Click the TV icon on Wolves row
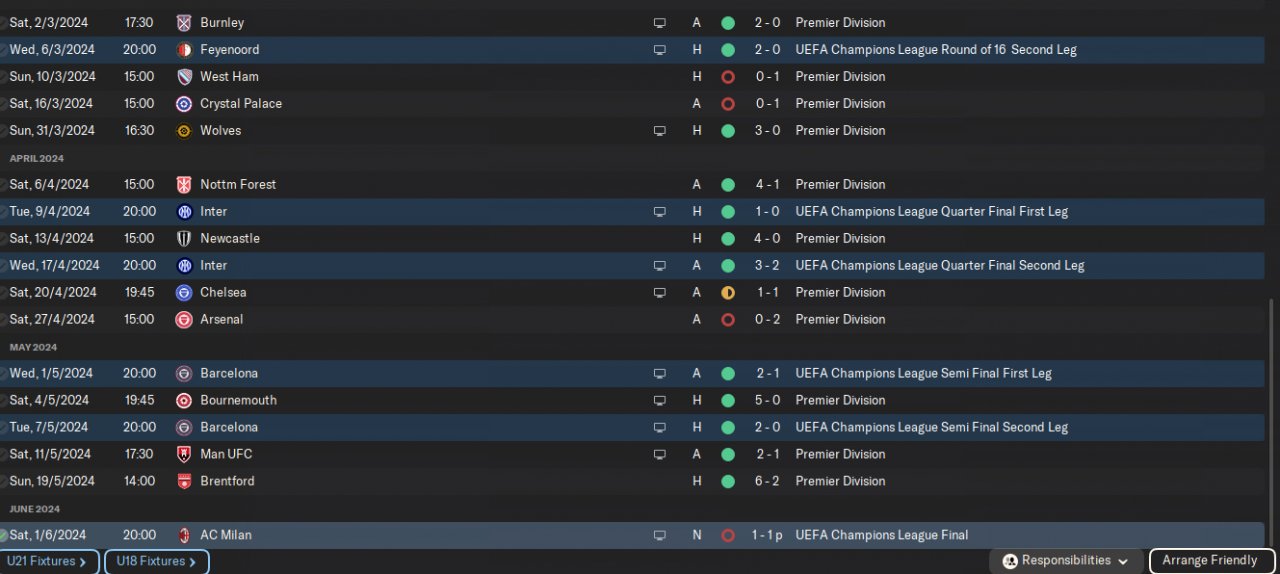The image size is (1280, 574). [x=659, y=130]
